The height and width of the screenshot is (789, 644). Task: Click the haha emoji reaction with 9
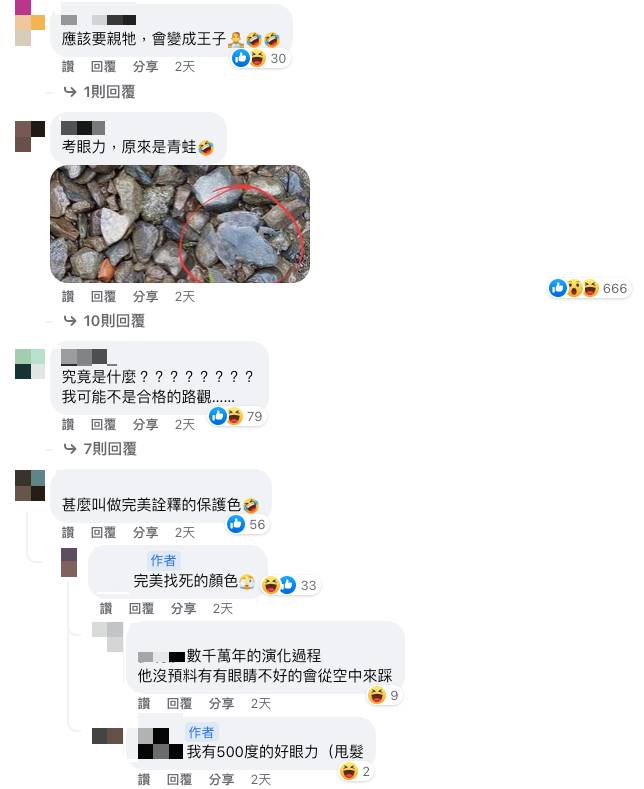click(x=377, y=695)
